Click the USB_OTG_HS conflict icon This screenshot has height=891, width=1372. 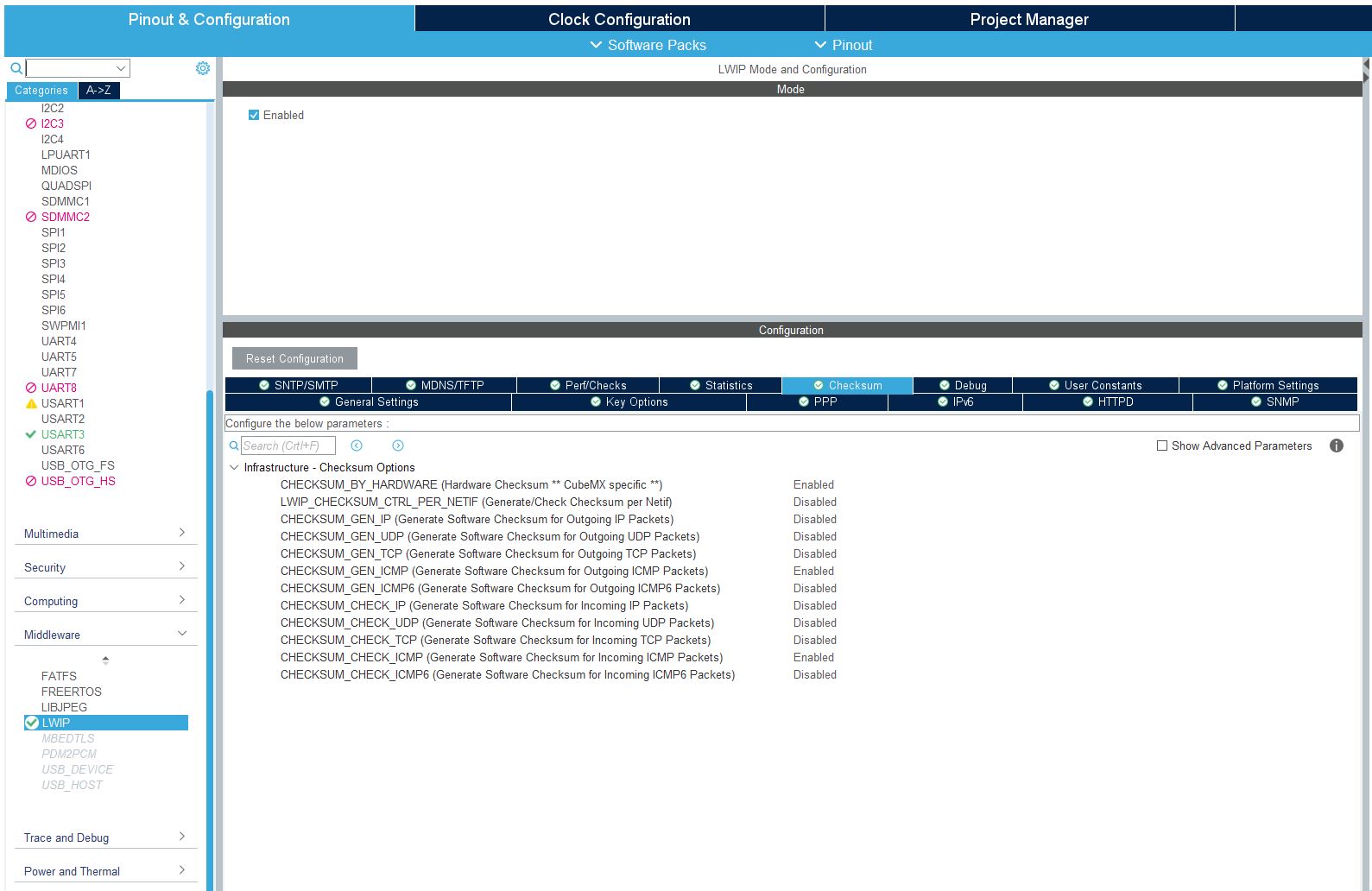[x=31, y=481]
